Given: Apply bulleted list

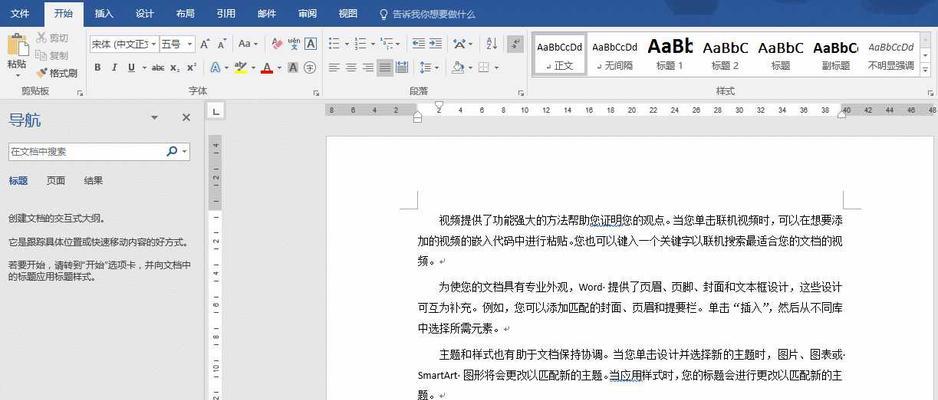Looking at the screenshot, I should pos(334,44).
